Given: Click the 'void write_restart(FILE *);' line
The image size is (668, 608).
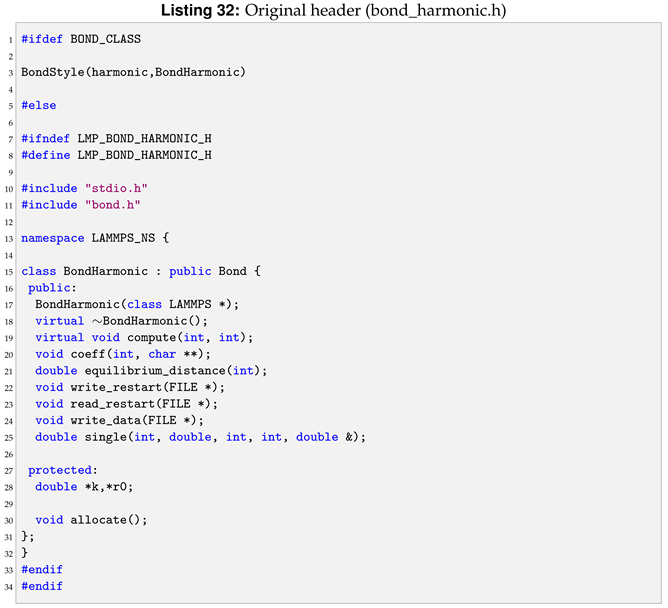Looking at the screenshot, I should click(x=130, y=387).
